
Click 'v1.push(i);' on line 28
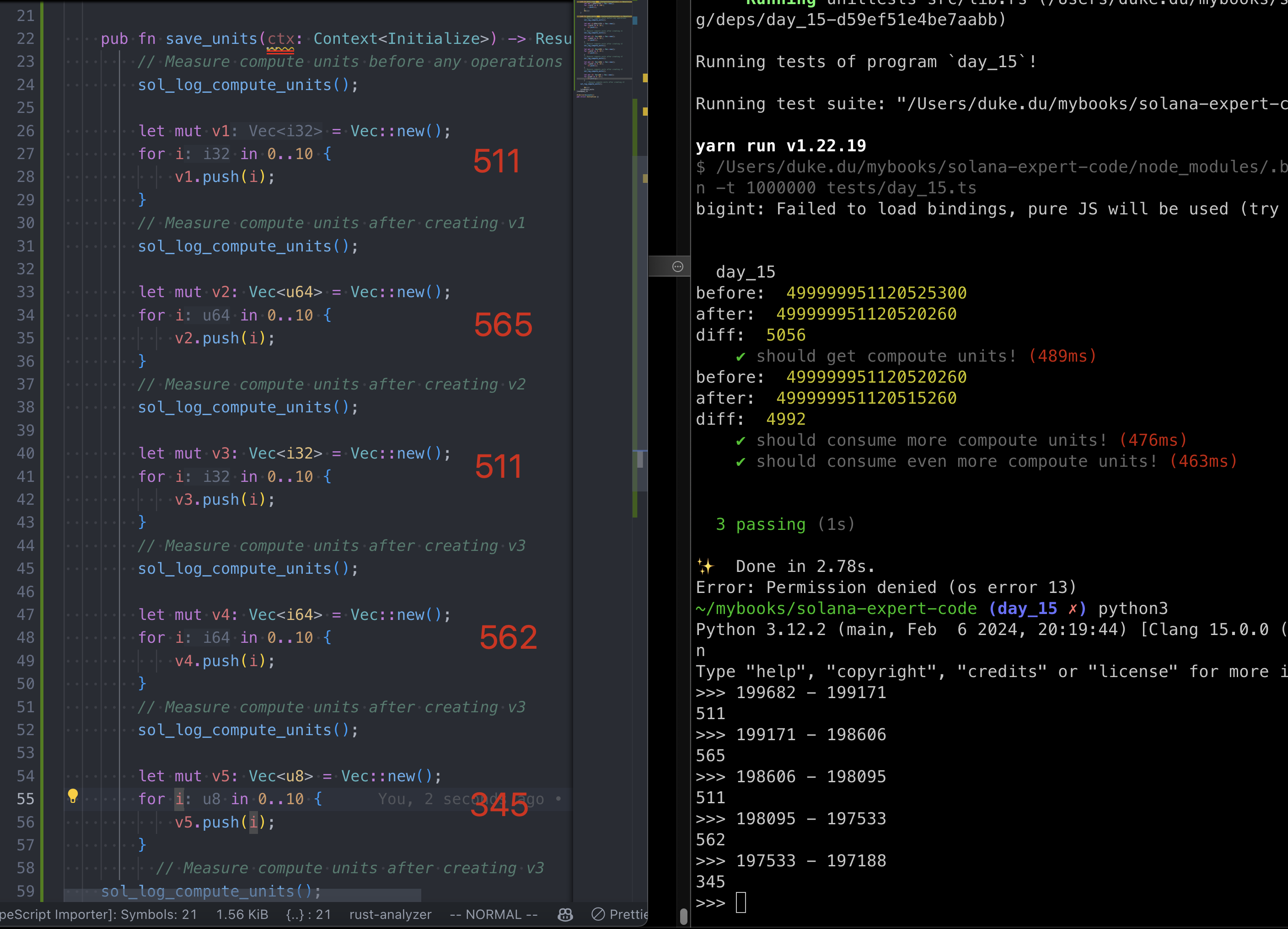pyautogui.click(x=225, y=177)
